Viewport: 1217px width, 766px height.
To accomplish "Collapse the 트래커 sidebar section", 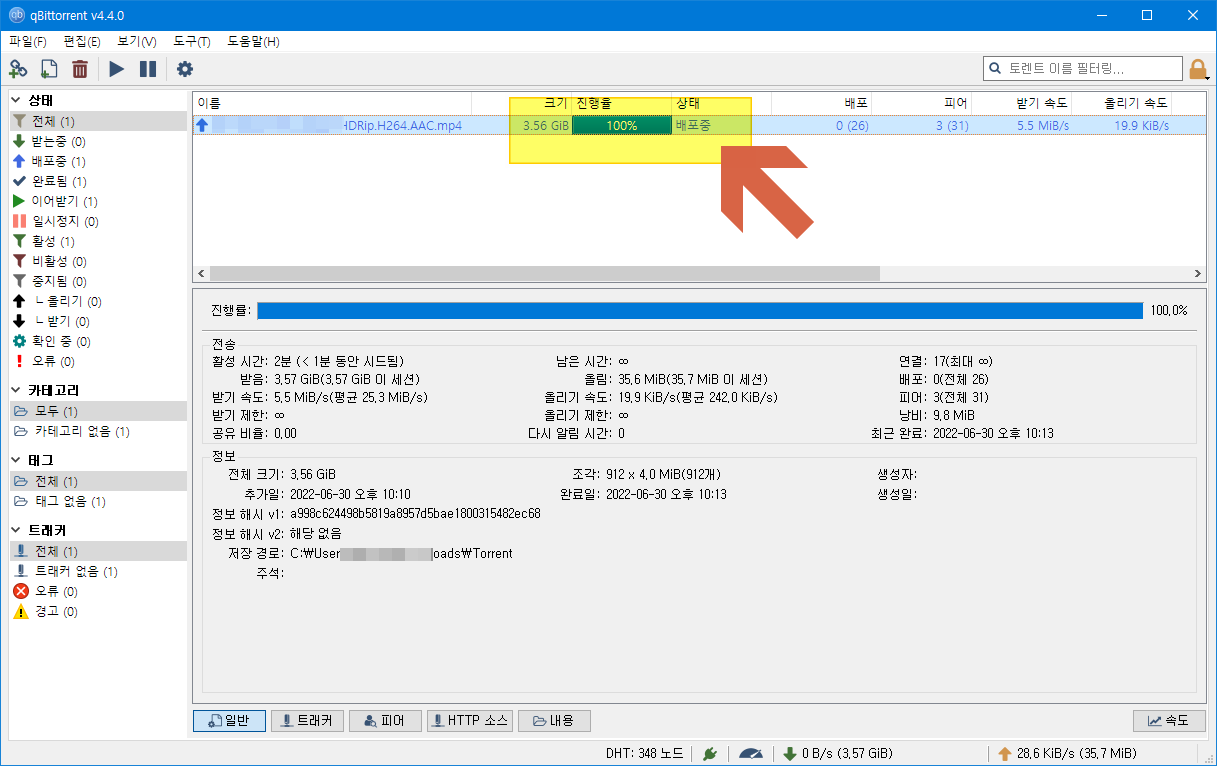I will (16, 530).
